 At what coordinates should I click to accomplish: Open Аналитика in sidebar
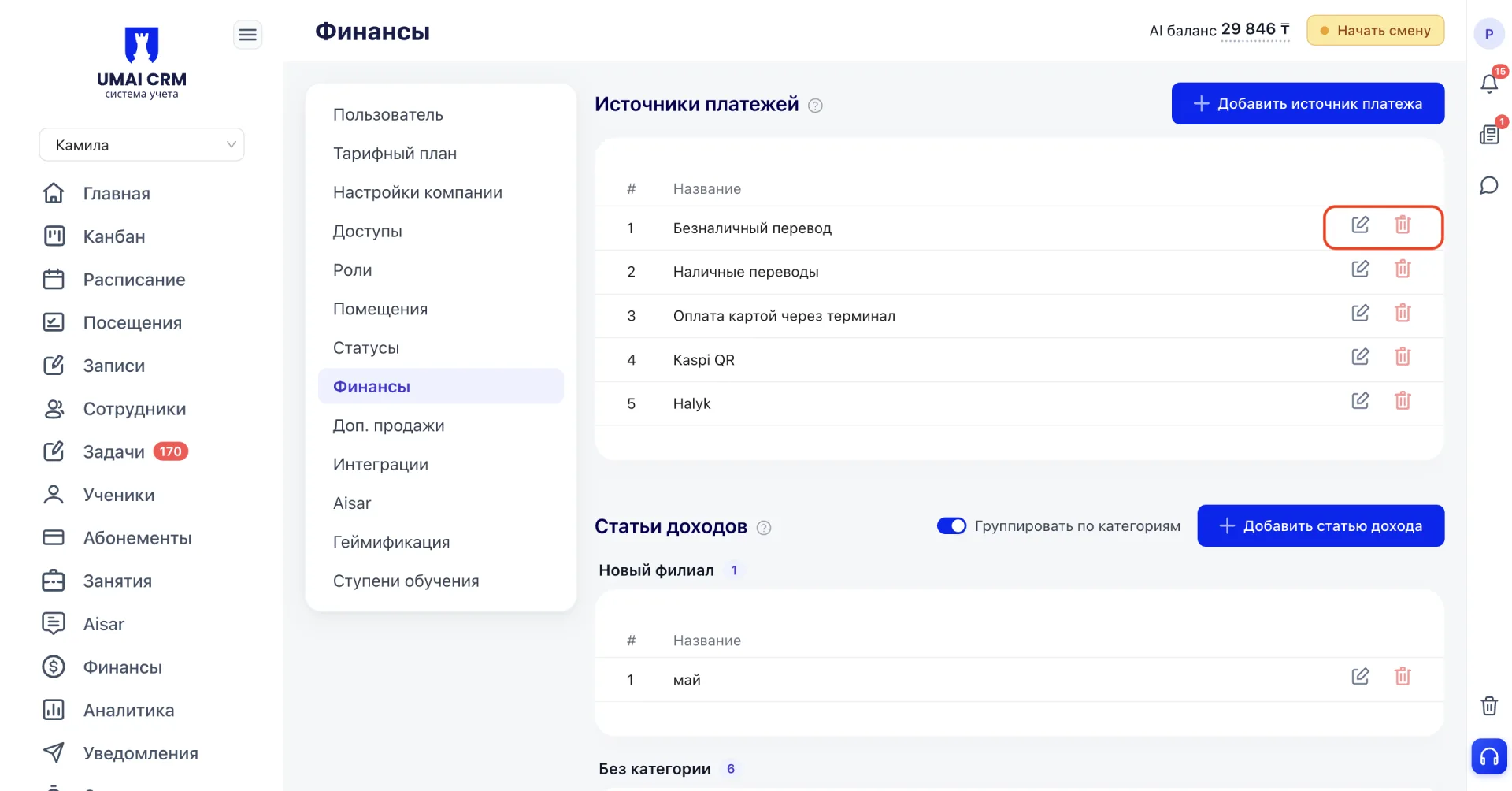tap(129, 711)
